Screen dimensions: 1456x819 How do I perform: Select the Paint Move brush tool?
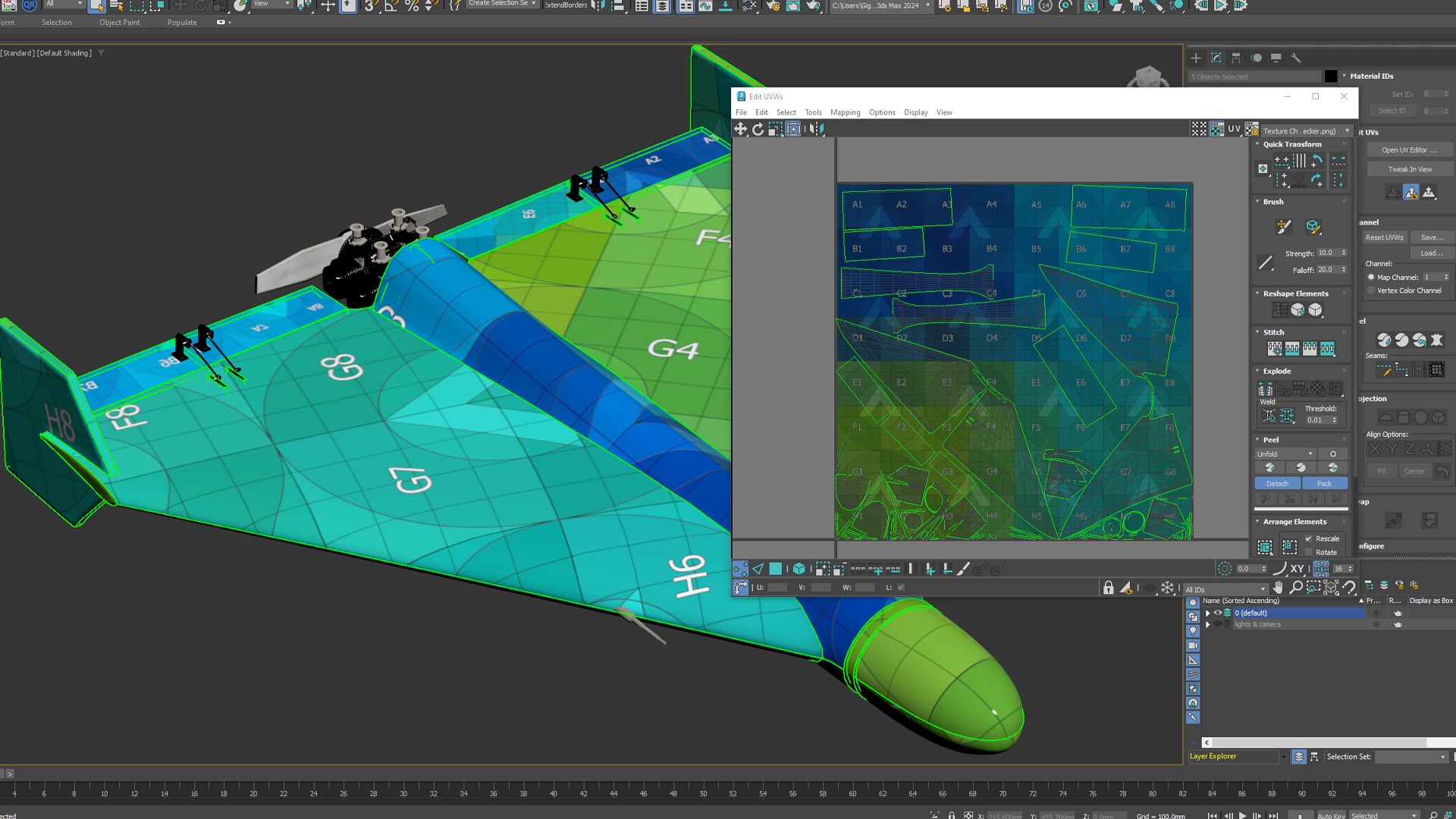coord(1283,226)
